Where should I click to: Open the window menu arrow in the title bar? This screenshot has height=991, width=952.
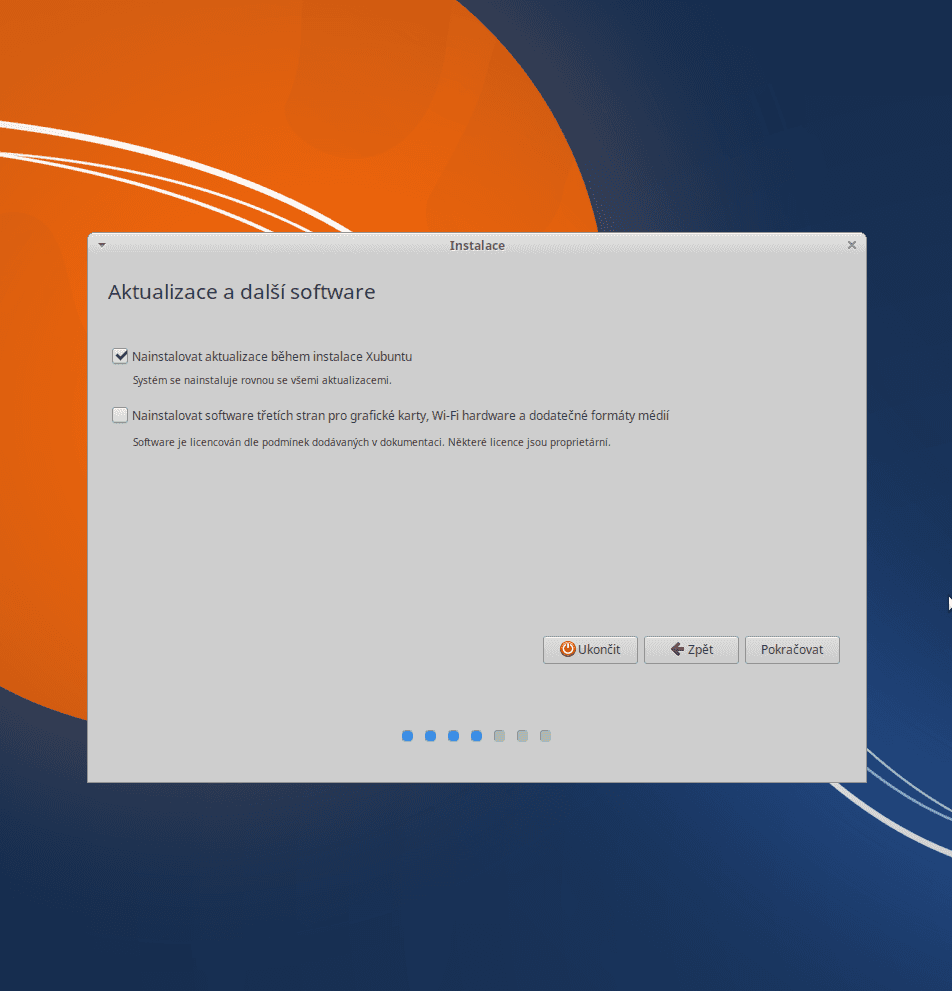coord(101,244)
